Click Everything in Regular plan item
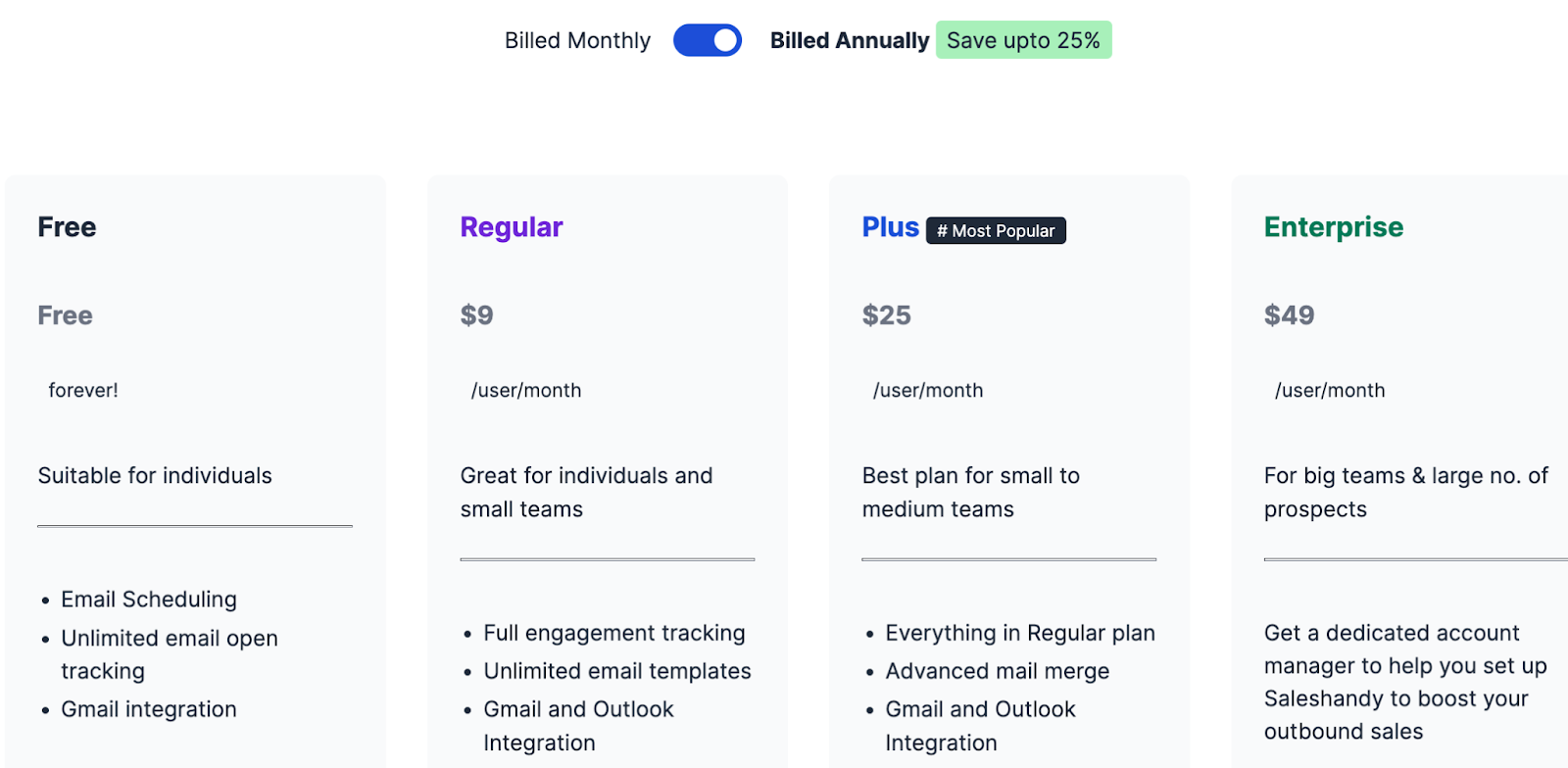 tap(1020, 633)
